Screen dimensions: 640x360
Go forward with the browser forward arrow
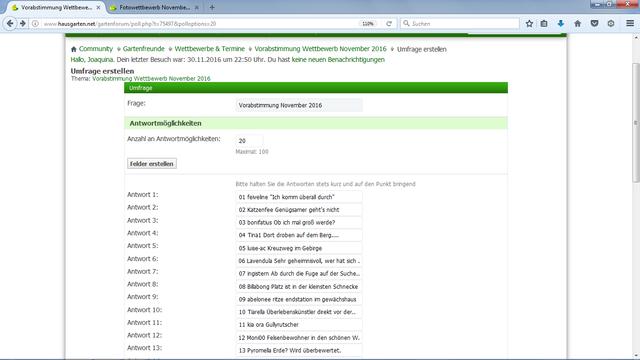point(23,24)
